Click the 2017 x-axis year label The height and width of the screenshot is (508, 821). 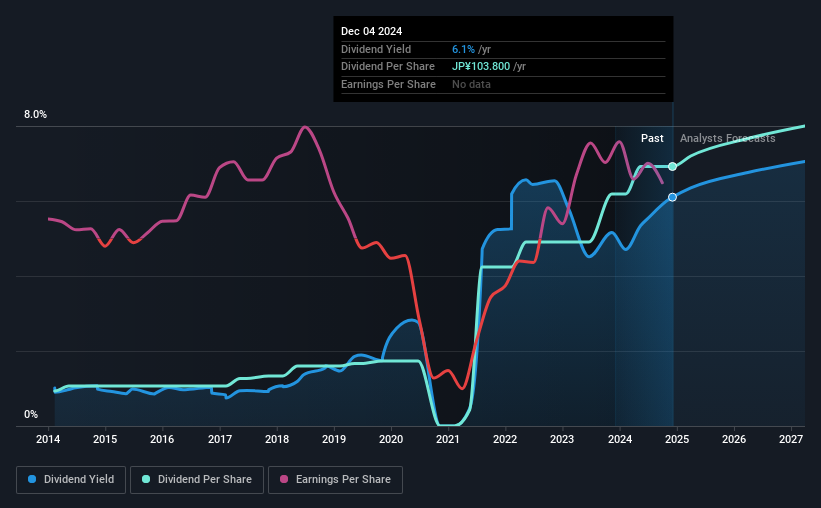[219, 439]
